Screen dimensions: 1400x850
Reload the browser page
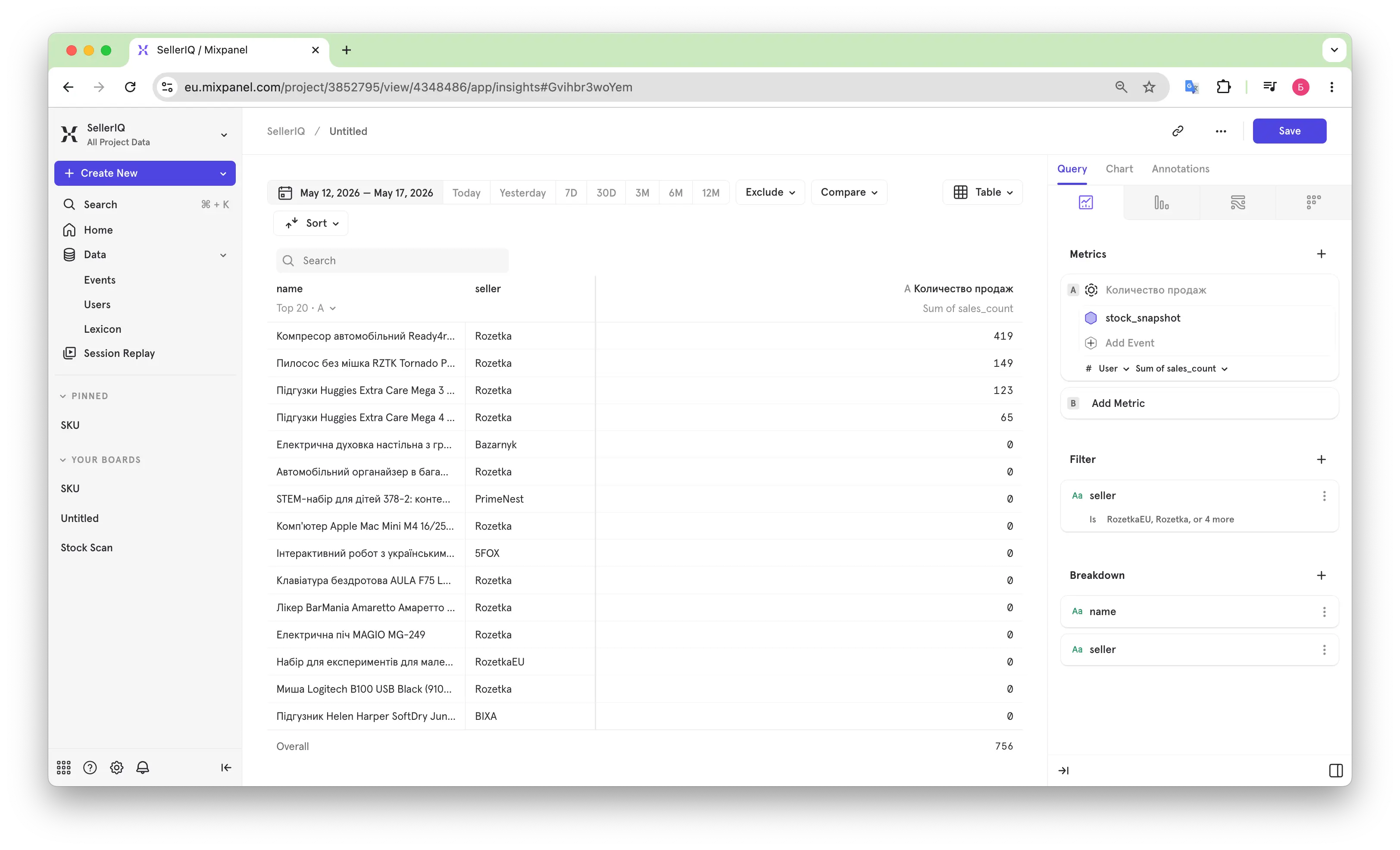click(130, 87)
